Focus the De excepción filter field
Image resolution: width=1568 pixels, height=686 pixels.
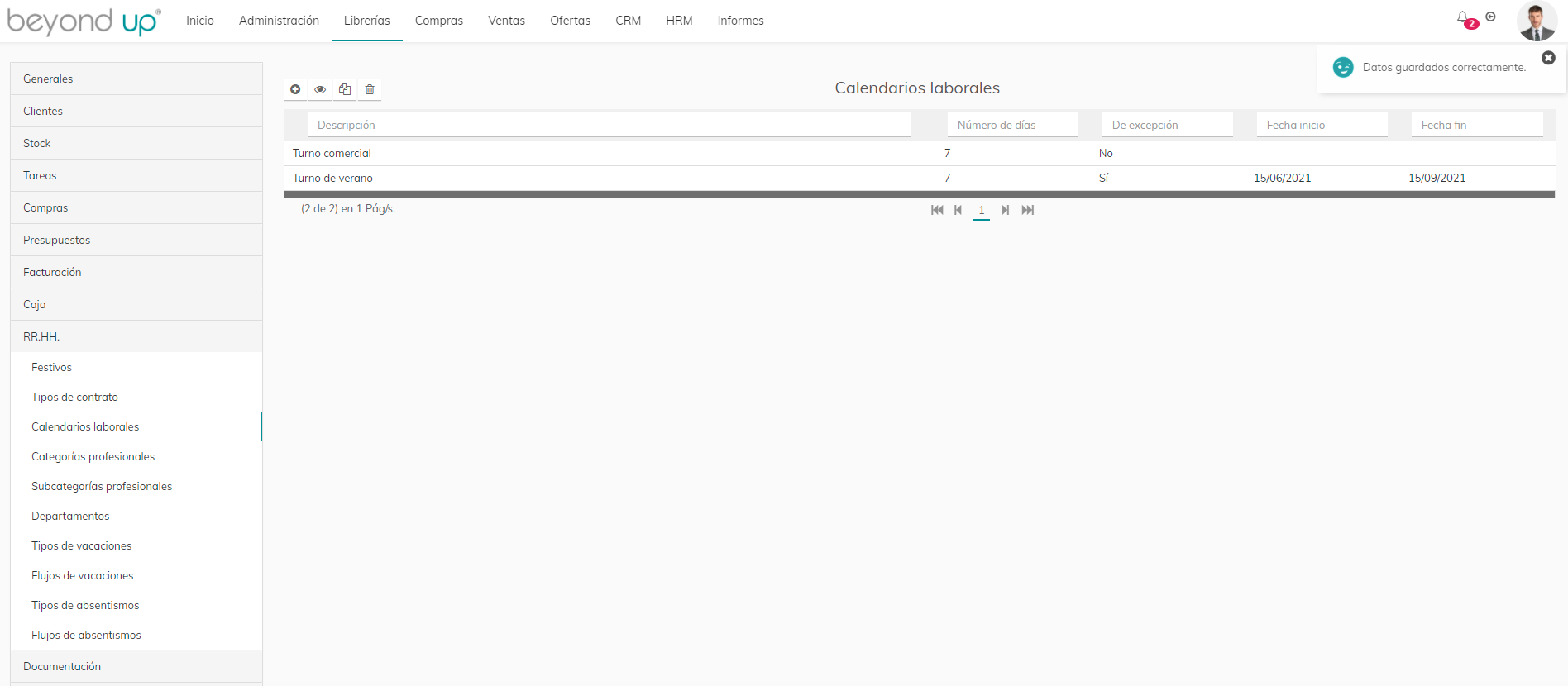coord(1168,125)
